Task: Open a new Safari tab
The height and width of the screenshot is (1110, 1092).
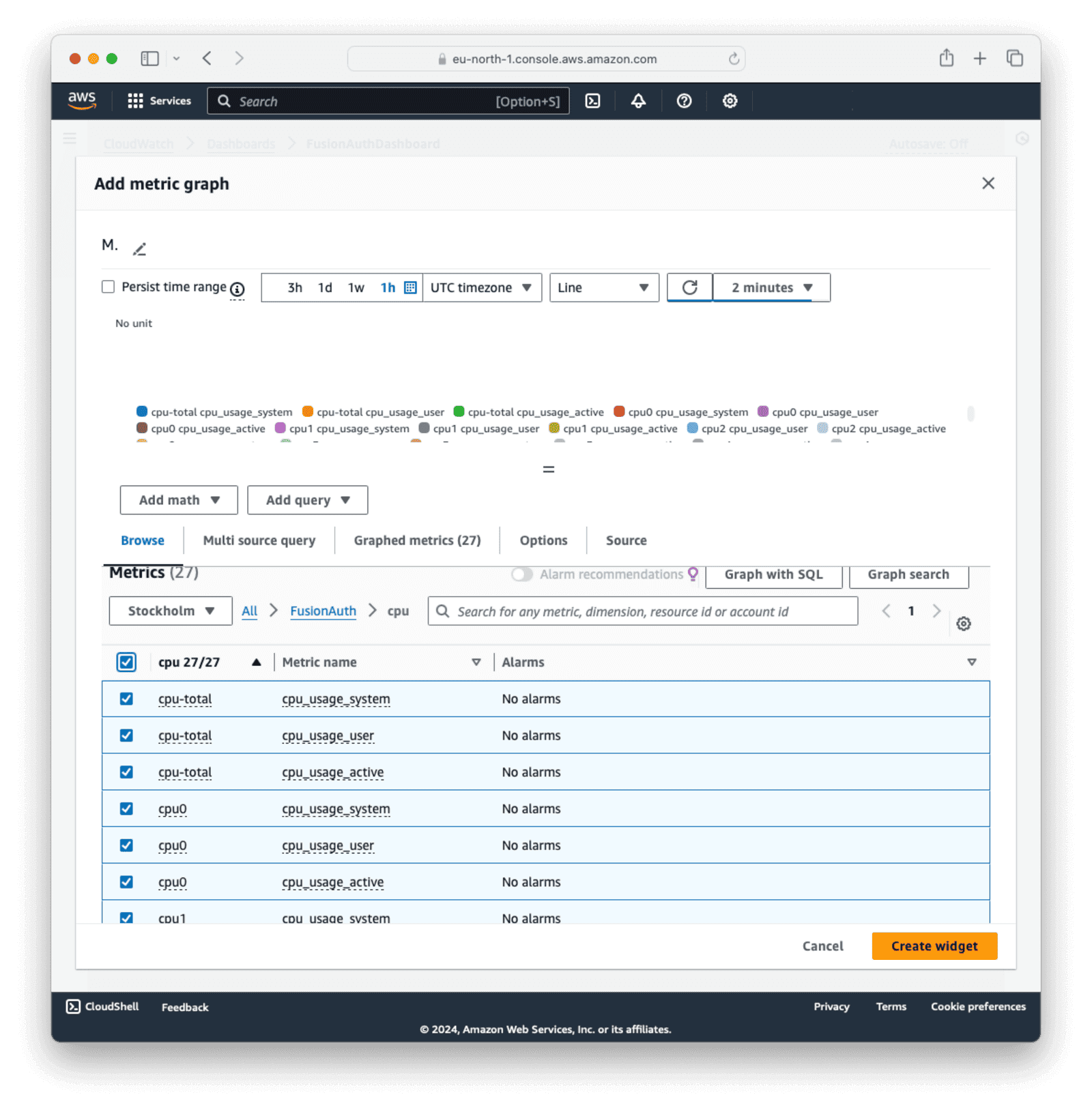Action: click(979, 59)
